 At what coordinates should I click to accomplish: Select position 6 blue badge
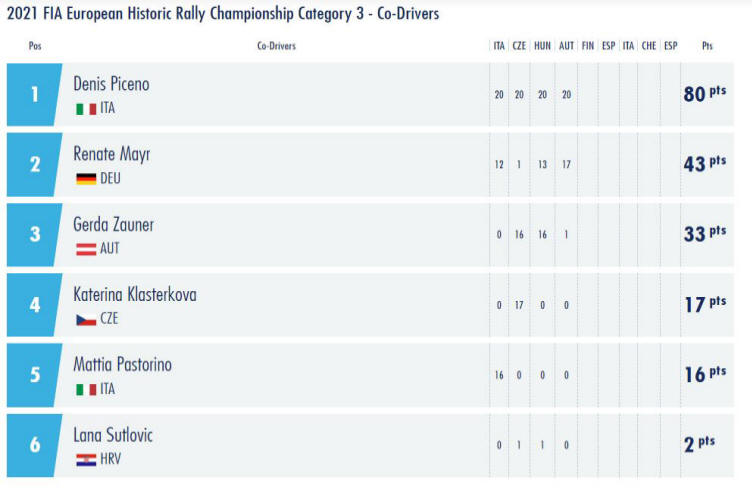coord(35,445)
